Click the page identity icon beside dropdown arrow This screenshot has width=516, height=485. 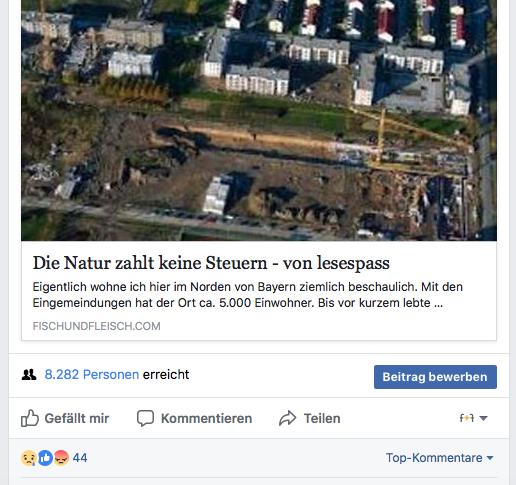(x=467, y=418)
